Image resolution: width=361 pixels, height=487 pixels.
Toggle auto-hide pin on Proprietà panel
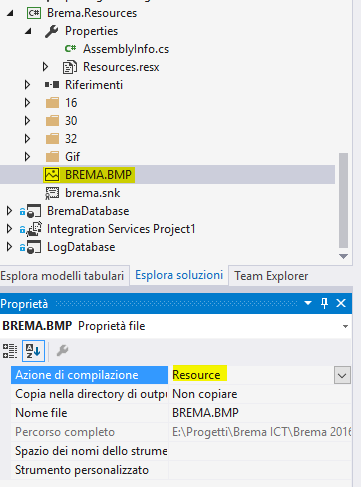[x=324, y=303]
